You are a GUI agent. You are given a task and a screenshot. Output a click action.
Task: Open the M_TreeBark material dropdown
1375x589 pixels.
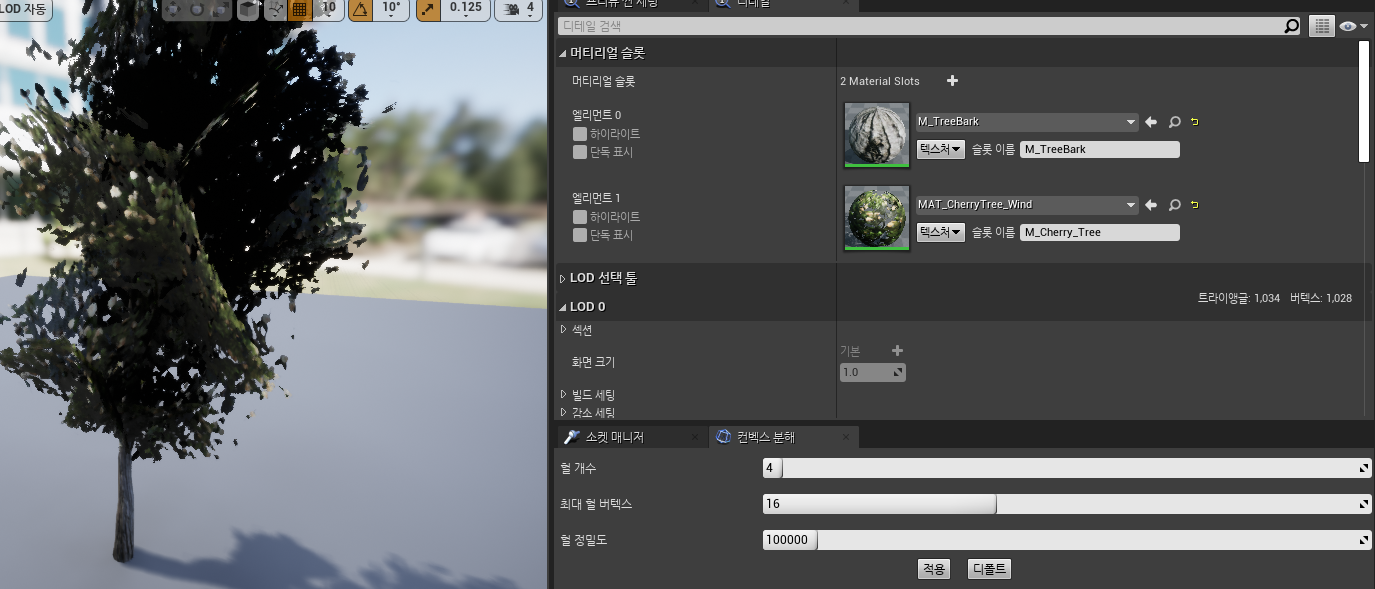tap(1027, 122)
